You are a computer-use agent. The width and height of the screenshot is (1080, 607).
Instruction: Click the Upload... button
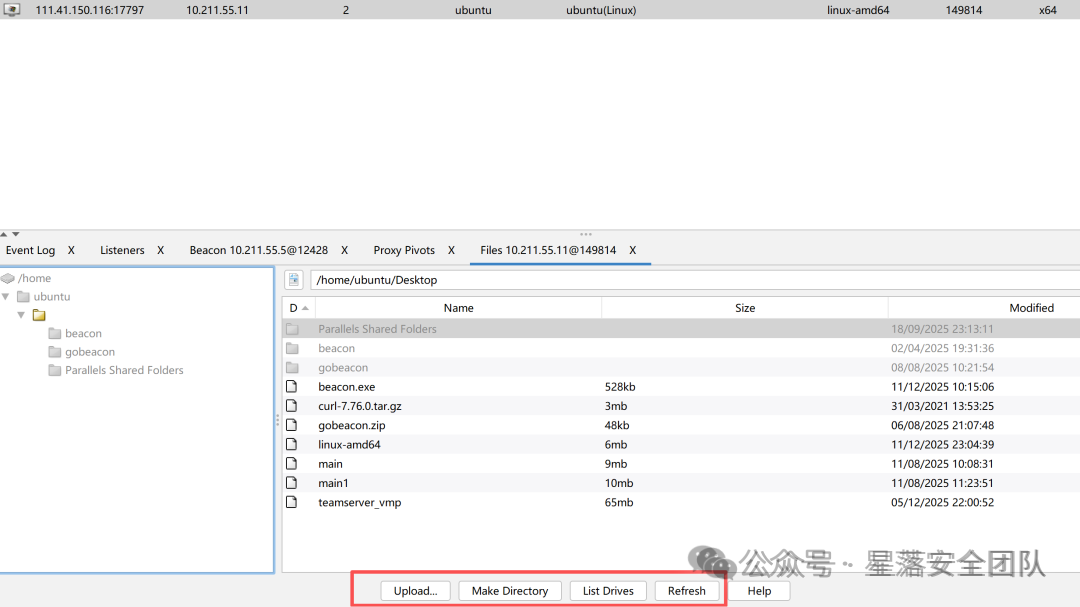click(415, 590)
